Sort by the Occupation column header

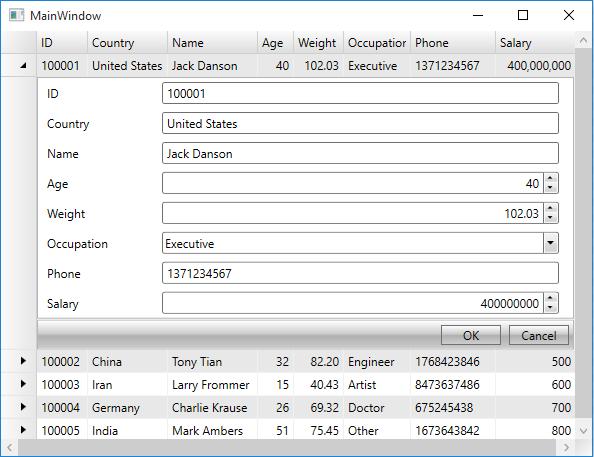[377, 42]
